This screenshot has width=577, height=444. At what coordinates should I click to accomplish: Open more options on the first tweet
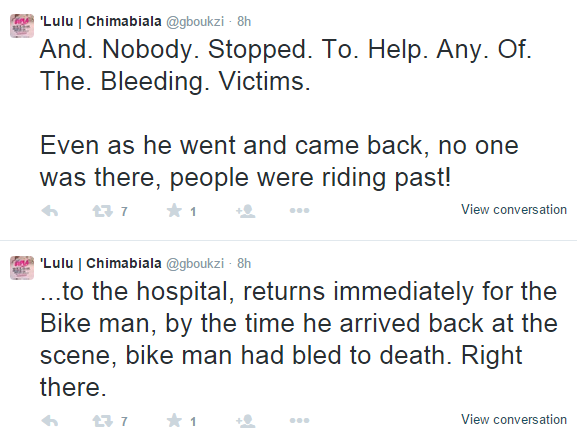[x=299, y=210]
